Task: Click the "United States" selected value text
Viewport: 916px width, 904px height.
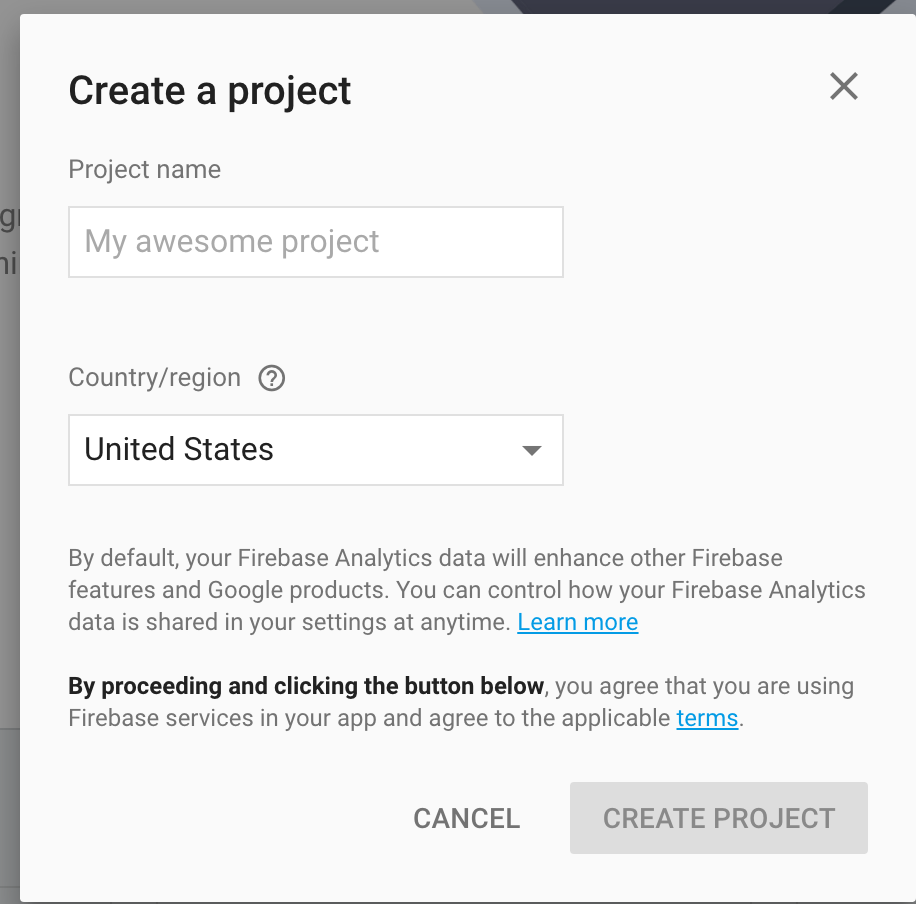Action: pos(179,450)
